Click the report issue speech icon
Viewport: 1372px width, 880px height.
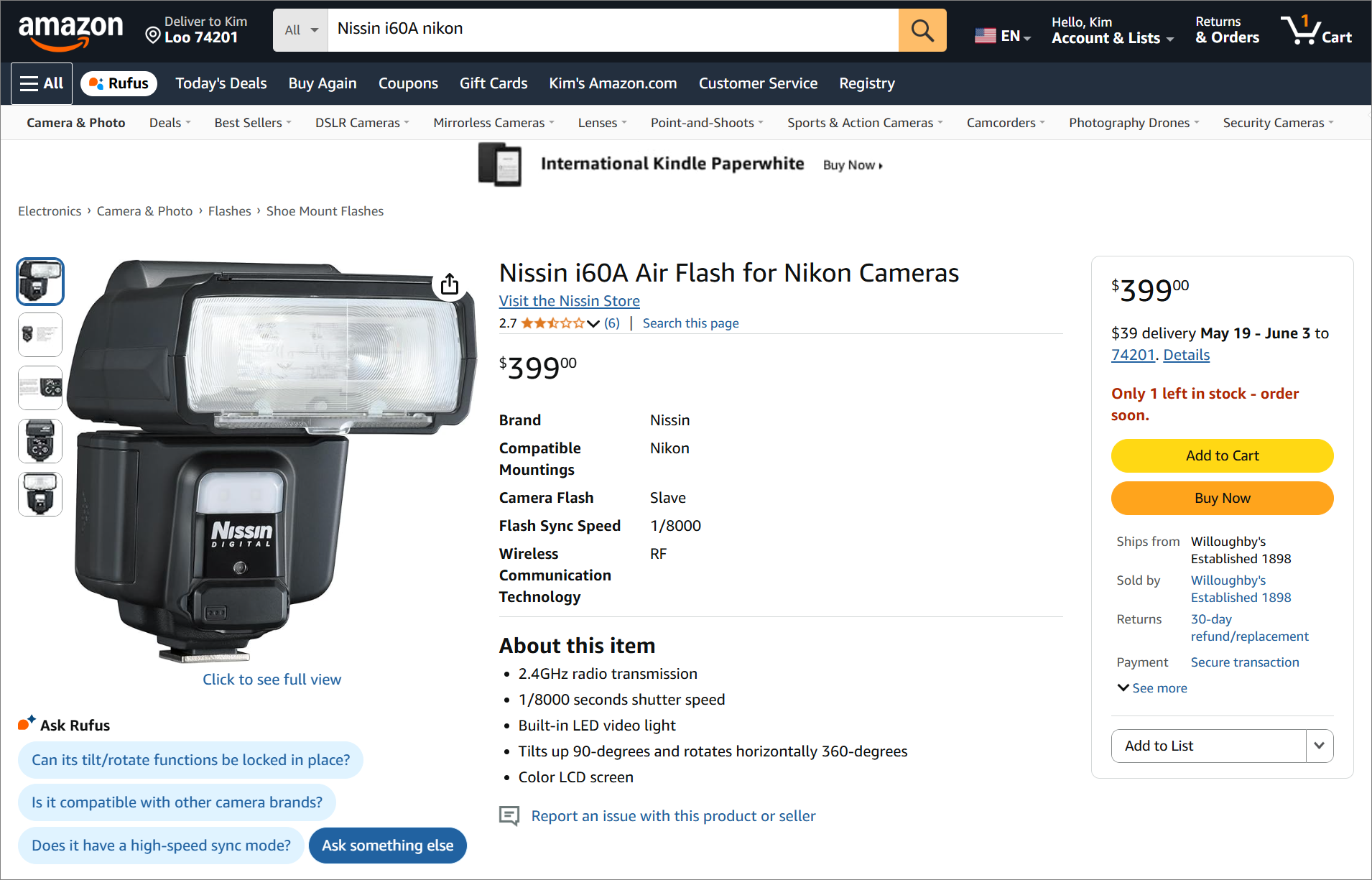coord(509,815)
